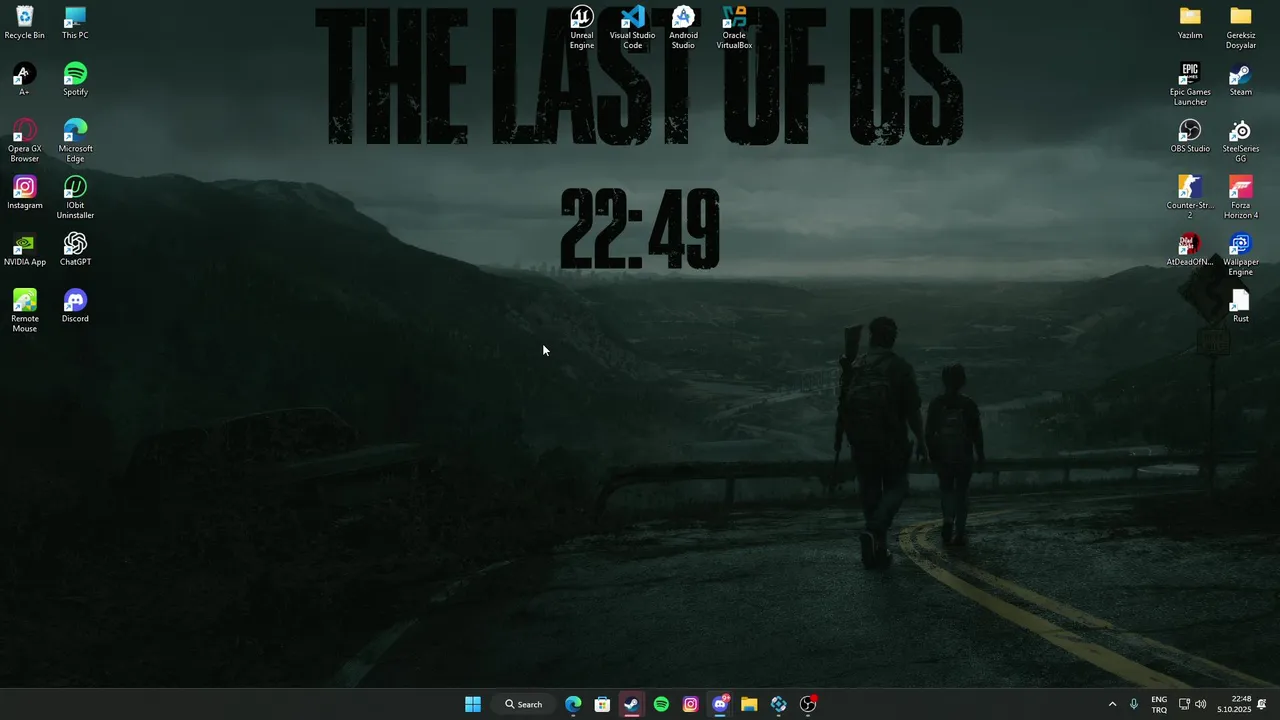This screenshot has width=1280, height=720.
Task: Switch to Steam in the taskbar
Action: (632, 704)
